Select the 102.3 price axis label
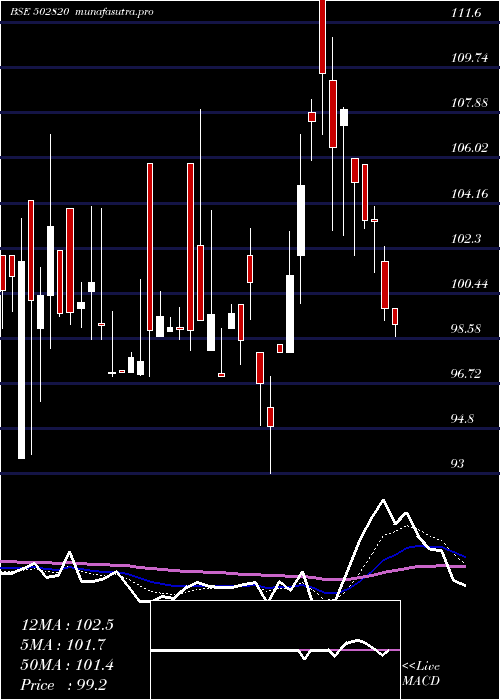This screenshot has height=700, width=500. [x=467, y=239]
